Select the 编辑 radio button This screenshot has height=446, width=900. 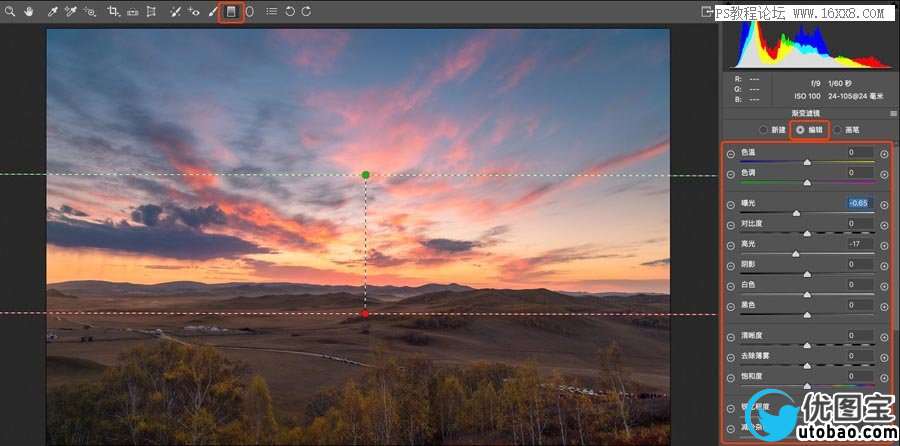[800, 130]
